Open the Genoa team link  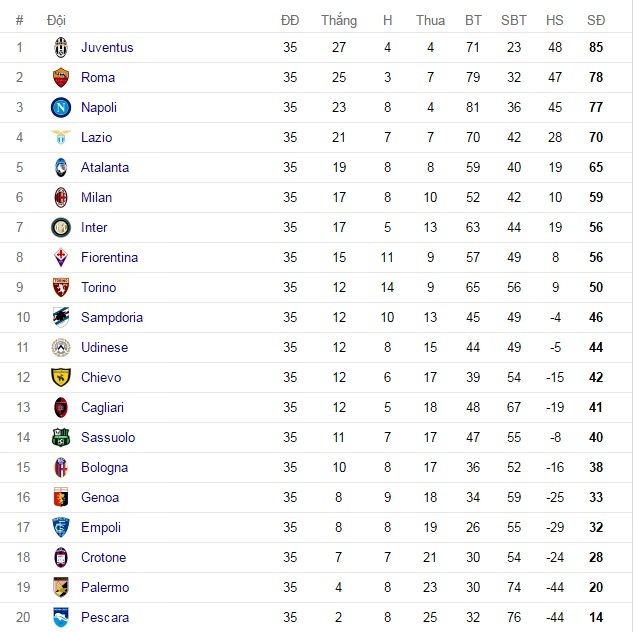coord(100,497)
